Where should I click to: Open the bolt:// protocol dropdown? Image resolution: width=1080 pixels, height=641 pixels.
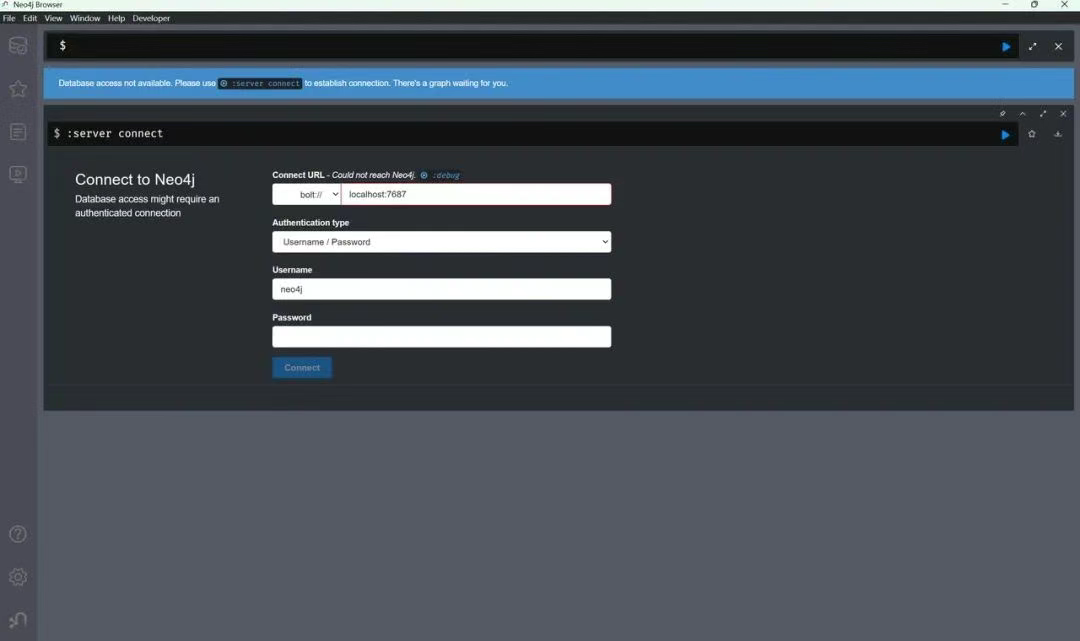coord(307,194)
